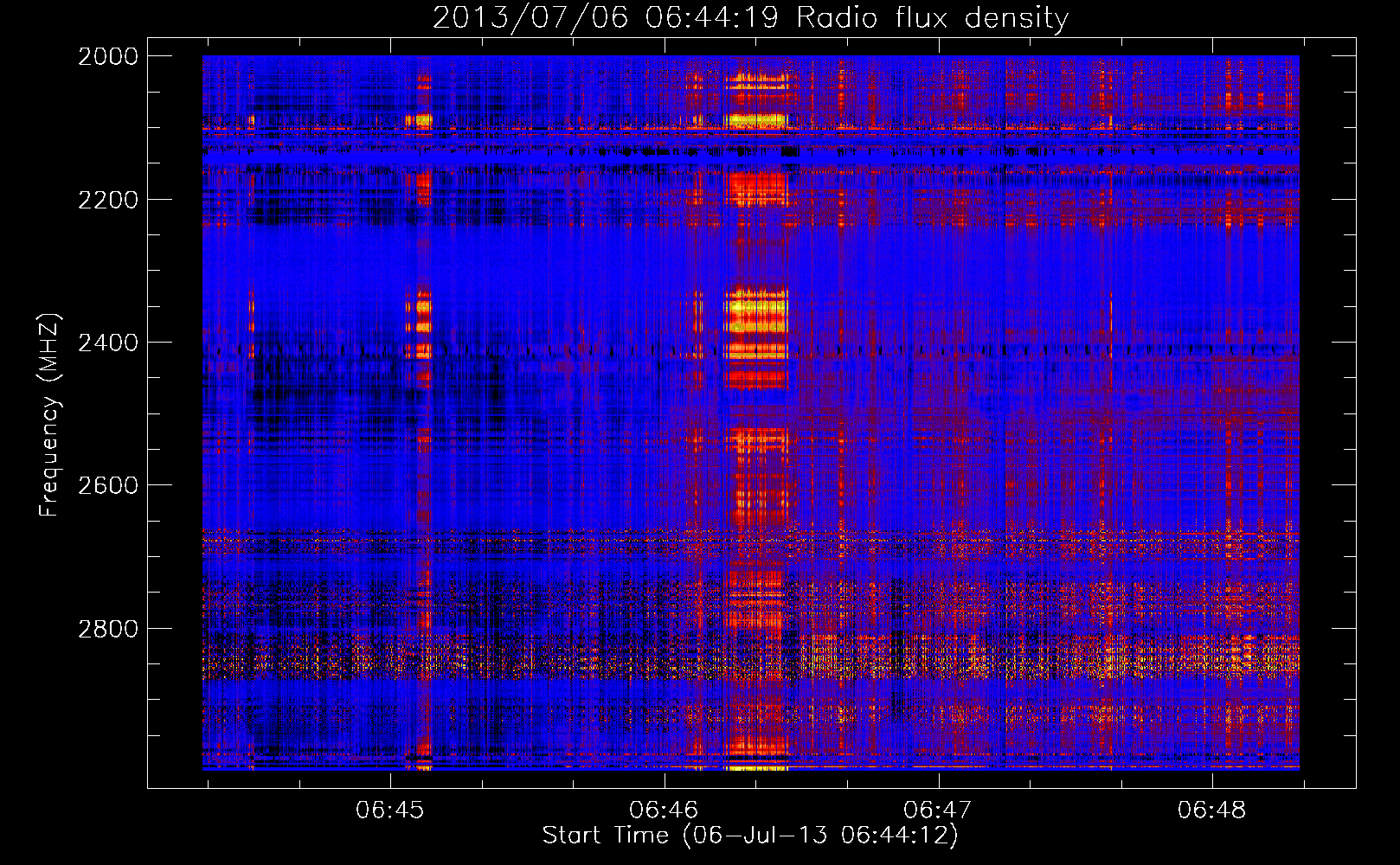Viewport: 1400px width, 865px height.
Task: Click the '2200' frequency axis label
Action: point(108,200)
